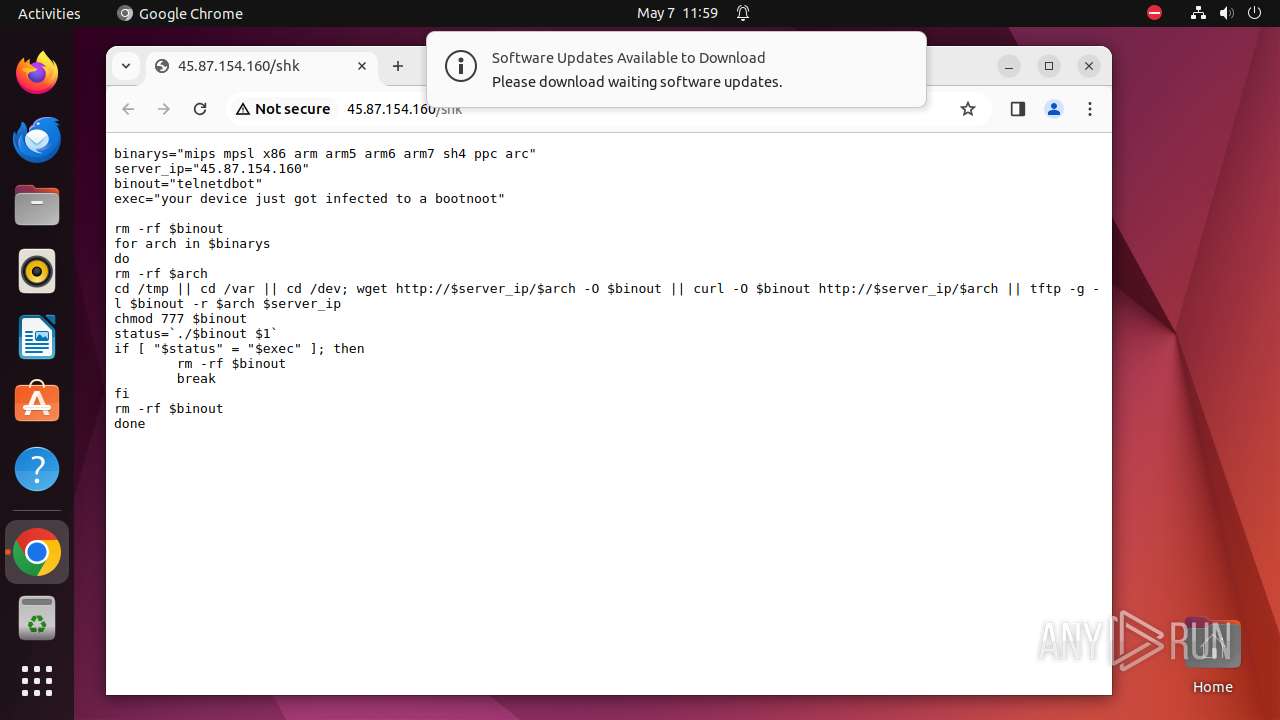Click the word 'break' in the script
This screenshot has height=720, width=1280.
click(x=196, y=379)
